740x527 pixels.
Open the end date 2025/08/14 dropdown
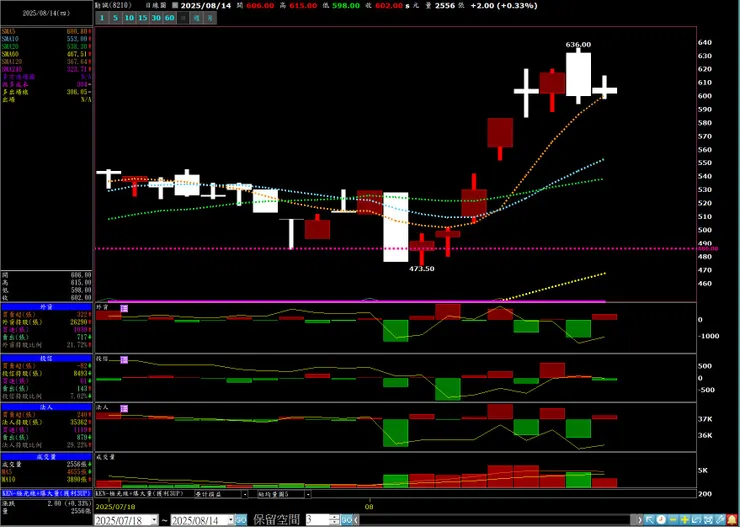[x=231, y=520]
